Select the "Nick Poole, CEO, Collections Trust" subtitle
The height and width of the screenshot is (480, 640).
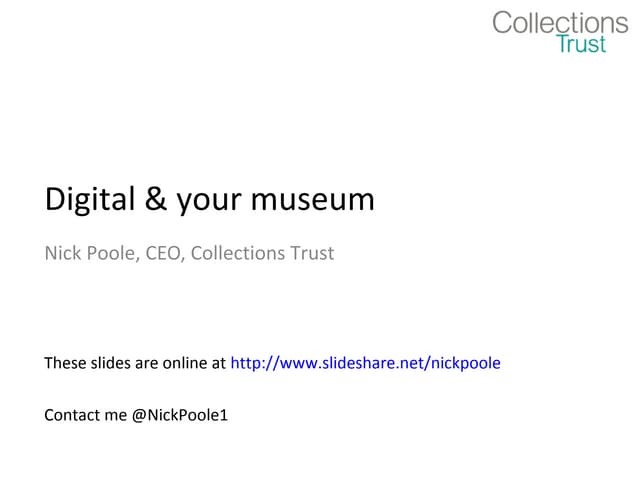189,253
